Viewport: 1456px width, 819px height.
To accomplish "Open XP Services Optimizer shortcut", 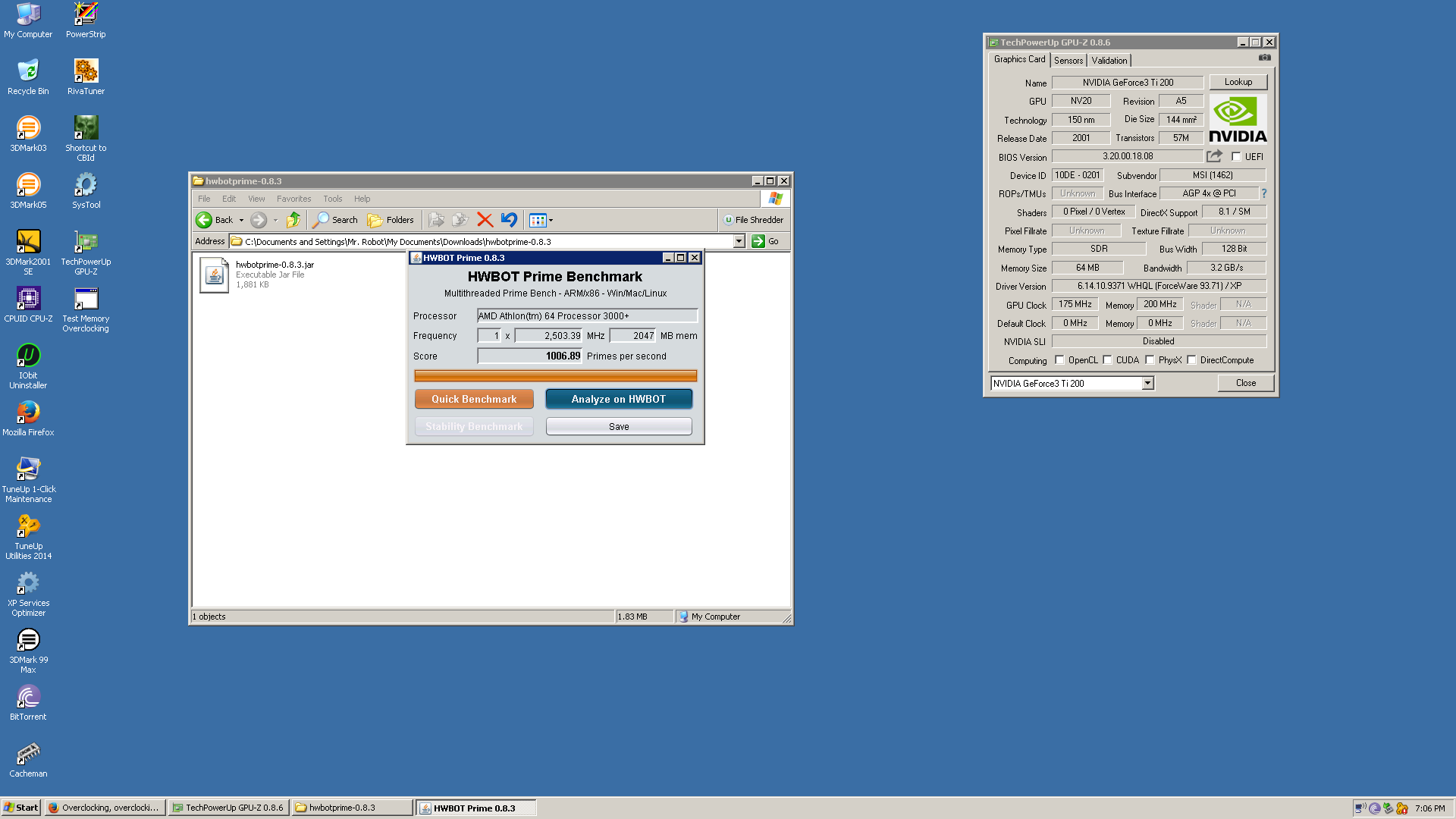I will tap(28, 594).
